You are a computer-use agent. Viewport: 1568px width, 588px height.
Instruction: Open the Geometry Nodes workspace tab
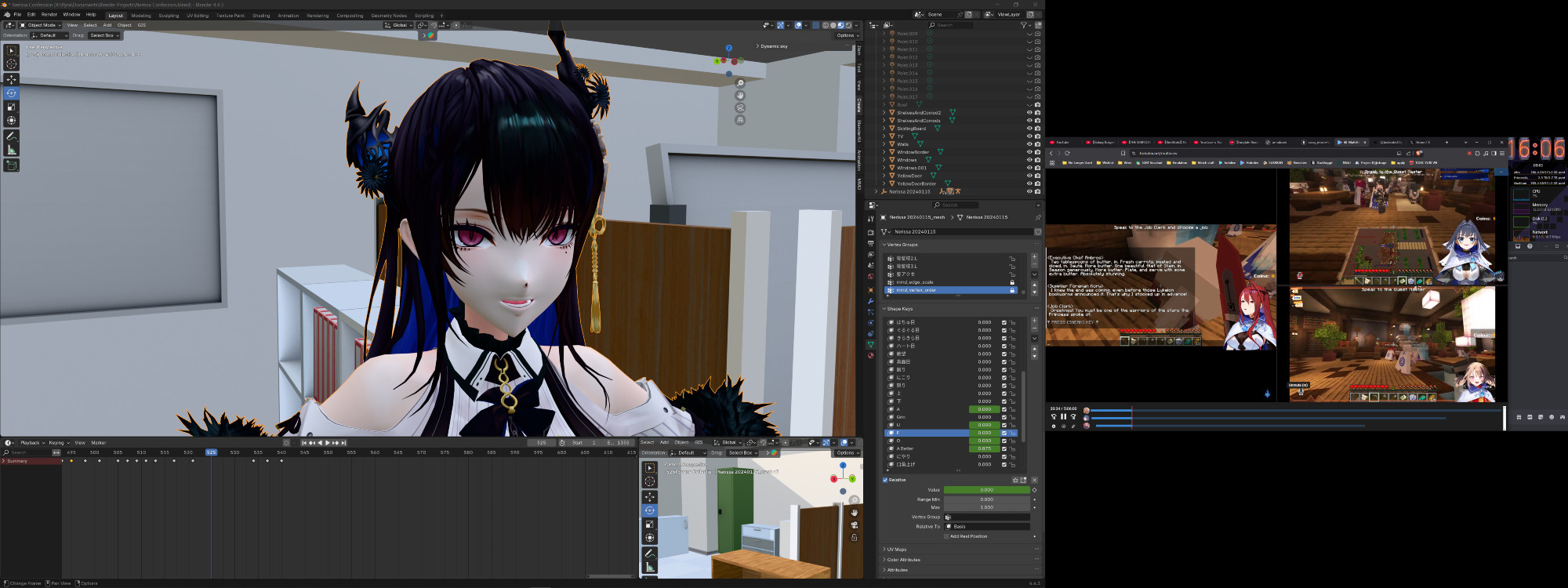tap(389, 16)
